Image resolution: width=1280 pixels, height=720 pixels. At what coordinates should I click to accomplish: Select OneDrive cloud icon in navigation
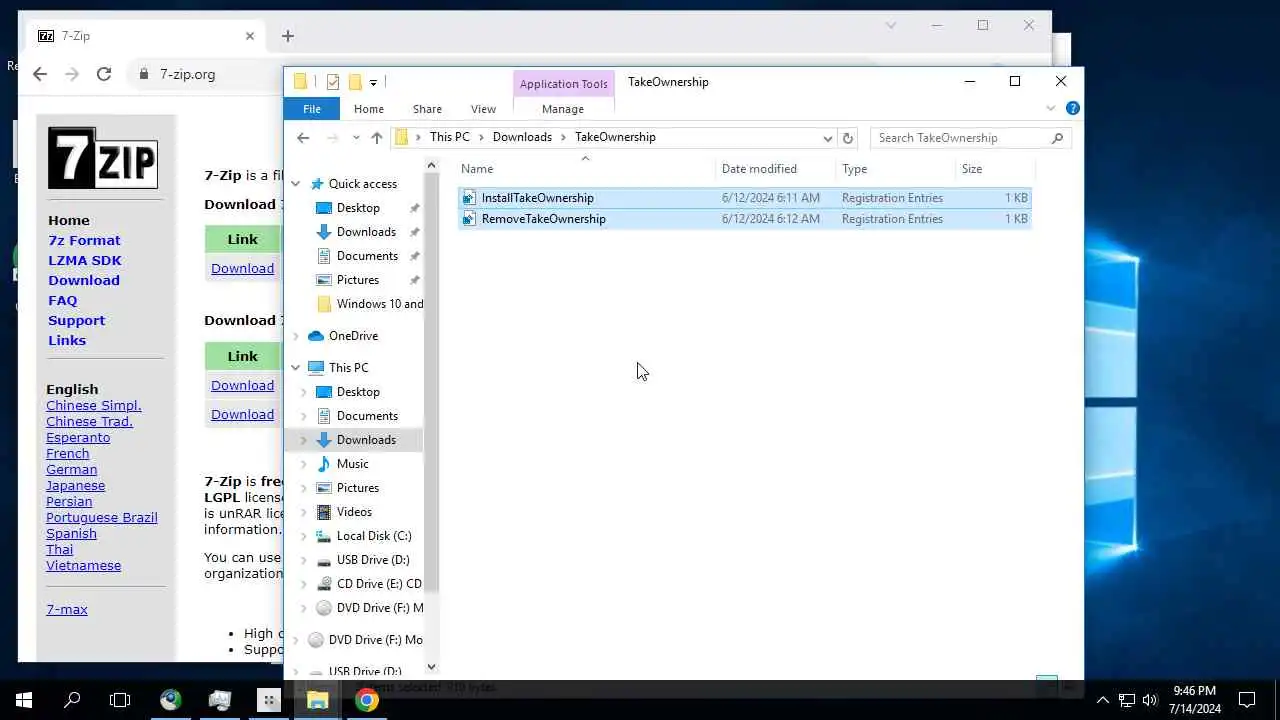pyautogui.click(x=316, y=336)
